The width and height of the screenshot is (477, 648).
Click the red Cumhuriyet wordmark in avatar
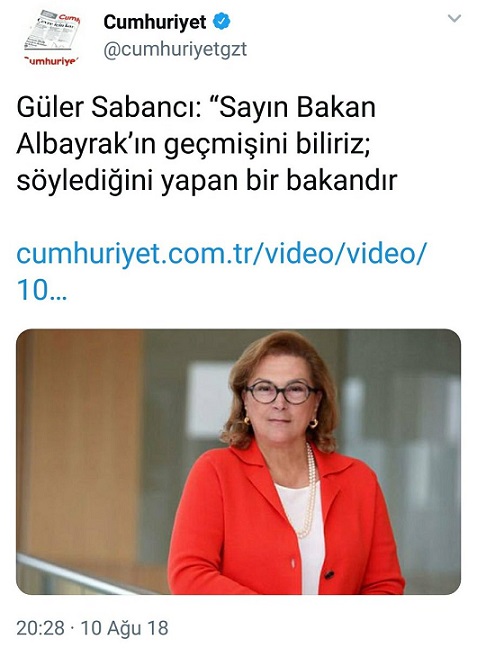(52, 61)
